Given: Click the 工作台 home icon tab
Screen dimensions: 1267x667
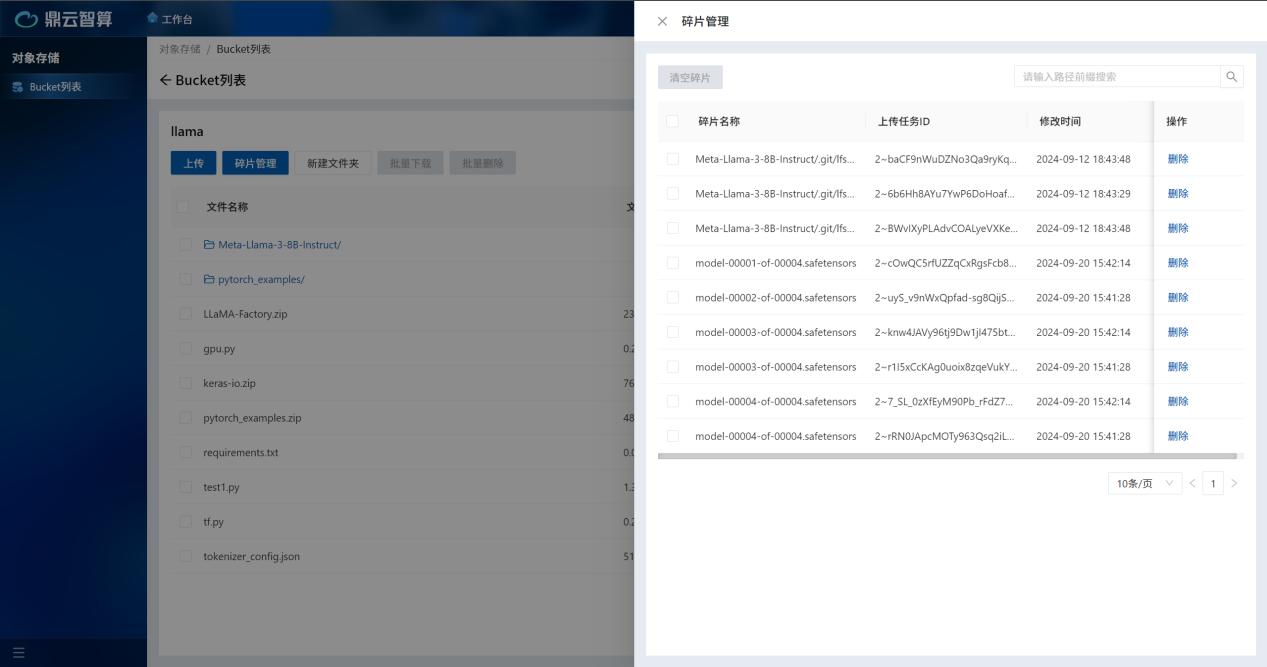Looking at the screenshot, I should 170,19.
